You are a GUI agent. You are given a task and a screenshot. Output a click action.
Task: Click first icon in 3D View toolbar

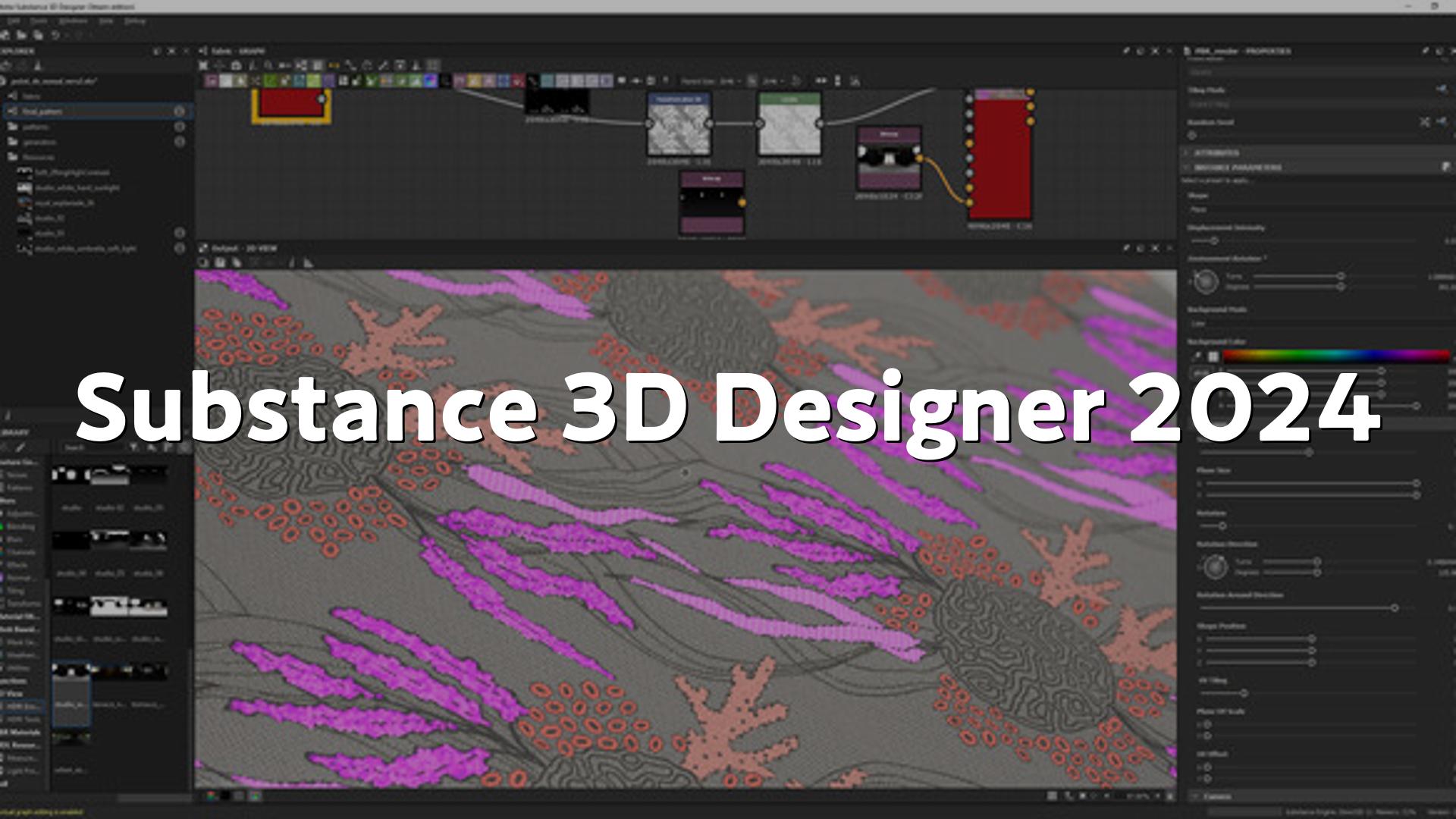[204, 263]
